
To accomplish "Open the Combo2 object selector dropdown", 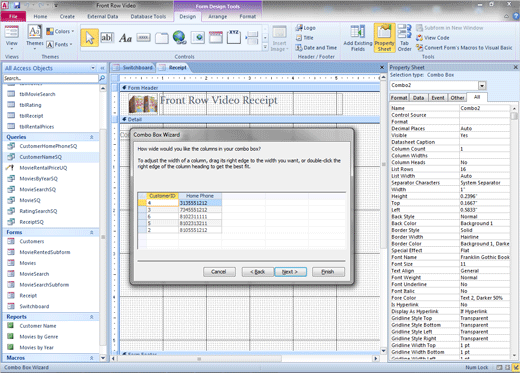I will pos(482,85).
